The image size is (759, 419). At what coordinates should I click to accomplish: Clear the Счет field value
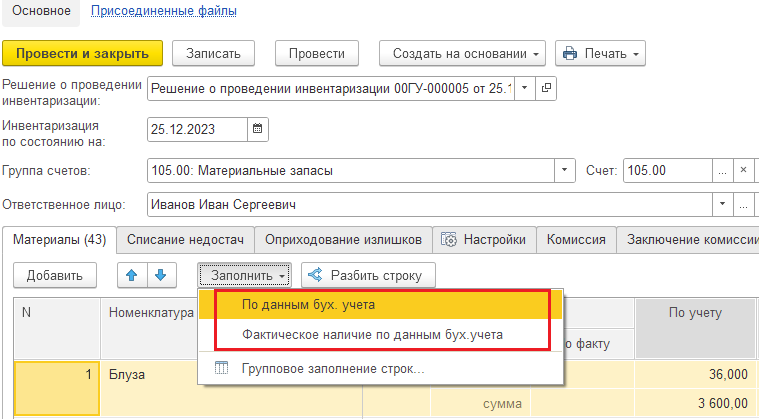pos(744,170)
